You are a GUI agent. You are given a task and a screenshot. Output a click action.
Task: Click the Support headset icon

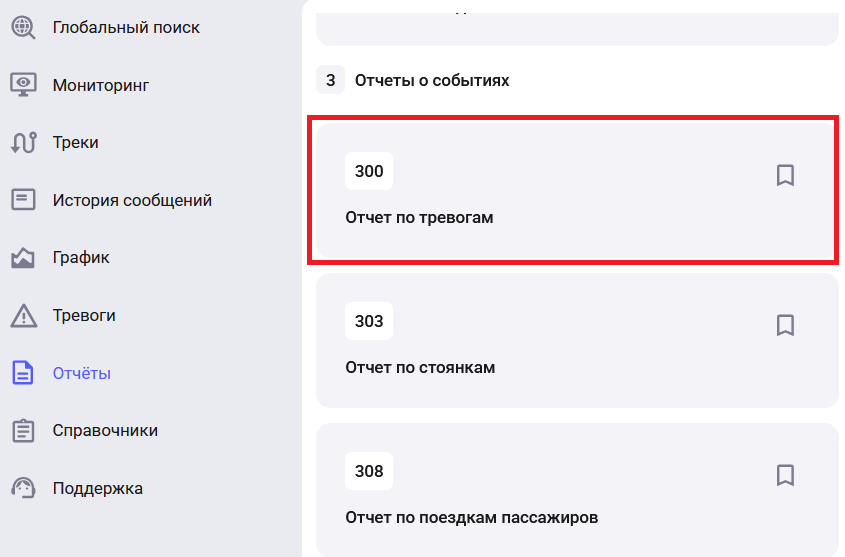23,489
